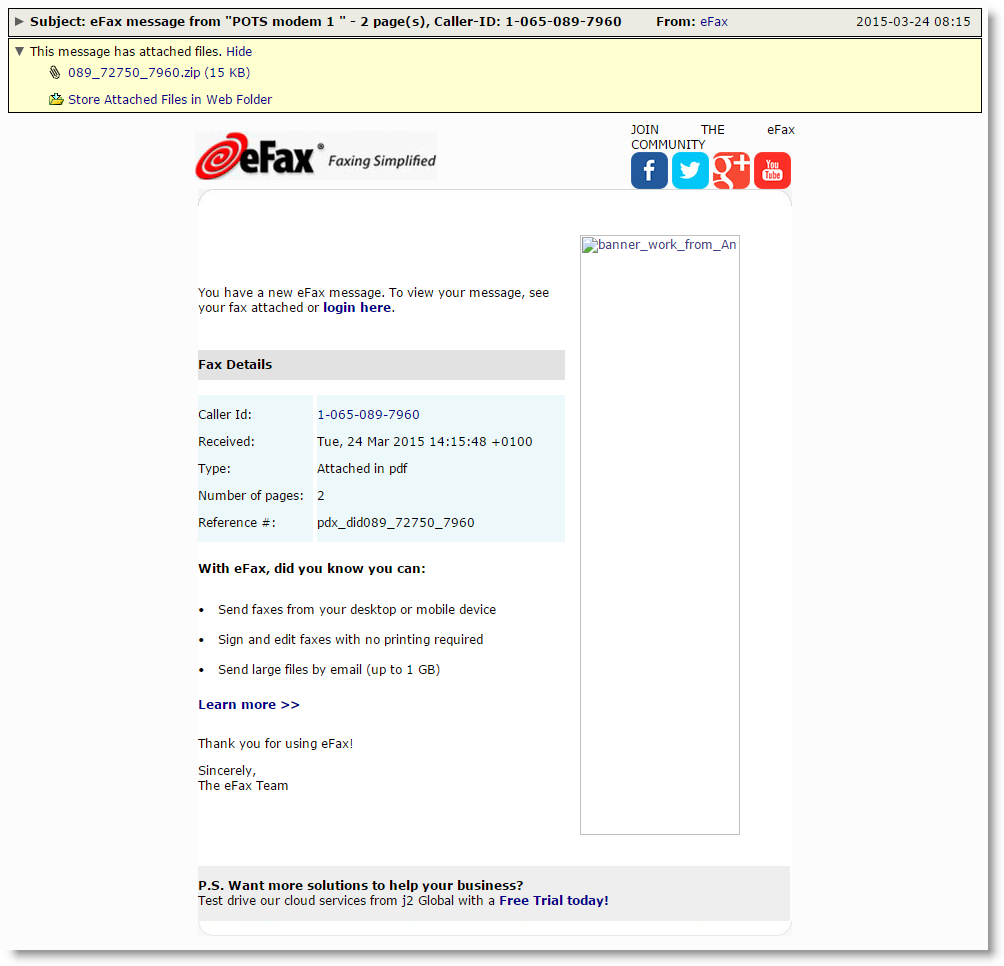Click the eFax logo image

click(x=316, y=156)
